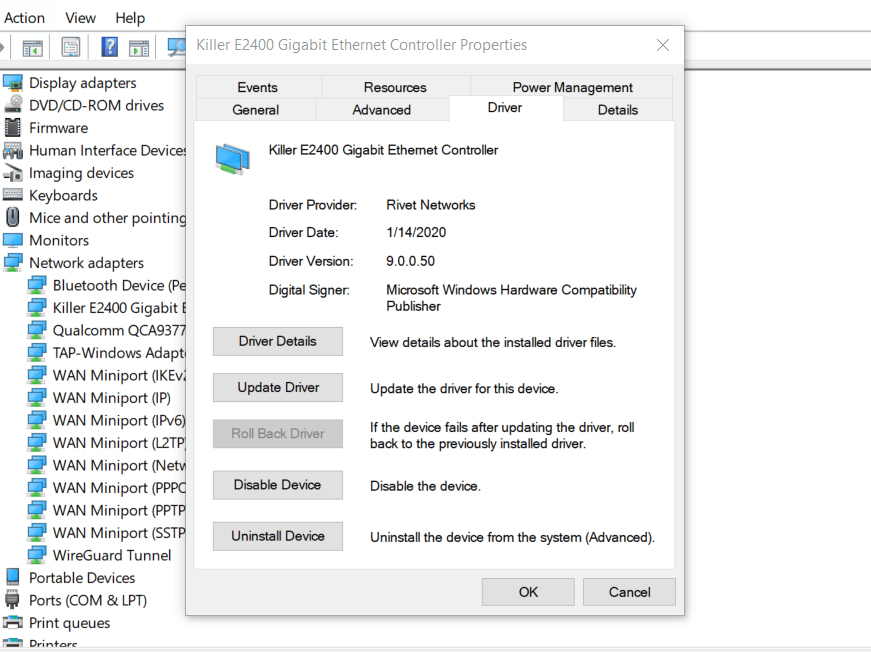Switch to the Resources tab

point(396,87)
